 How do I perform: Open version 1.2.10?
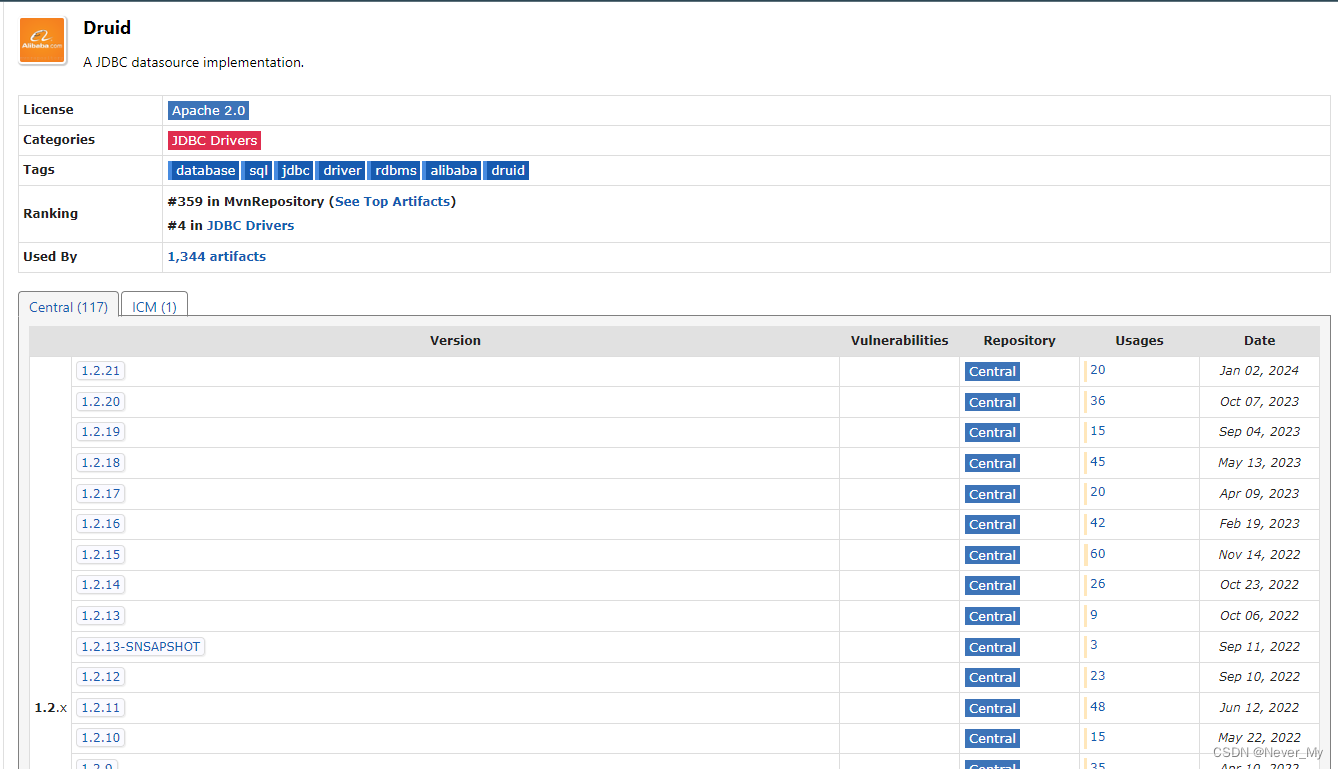coord(100,737)
